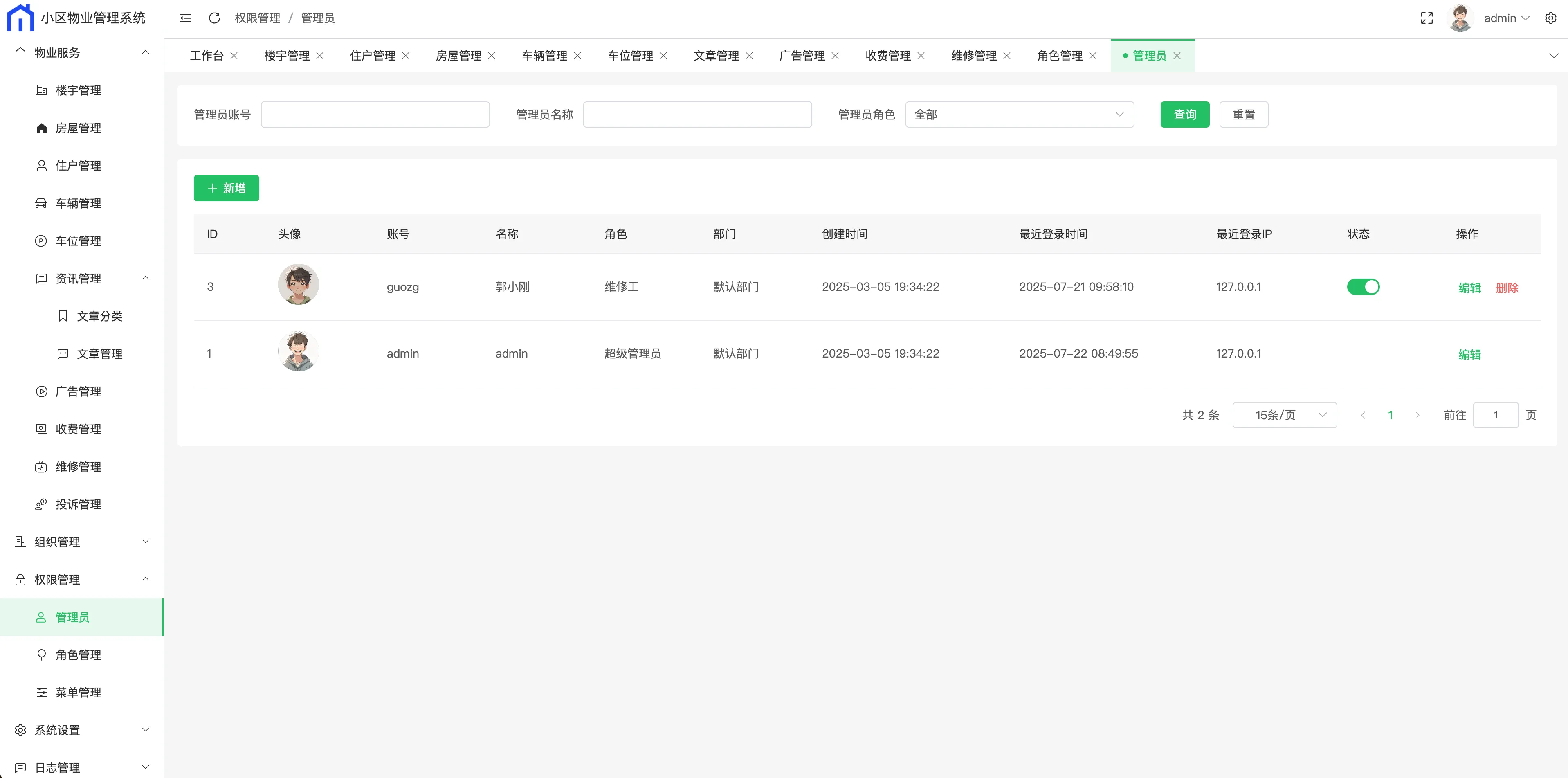1568x778 pixels.
Task: Open the top-right settings gear icon
Action: [1550, 18]
